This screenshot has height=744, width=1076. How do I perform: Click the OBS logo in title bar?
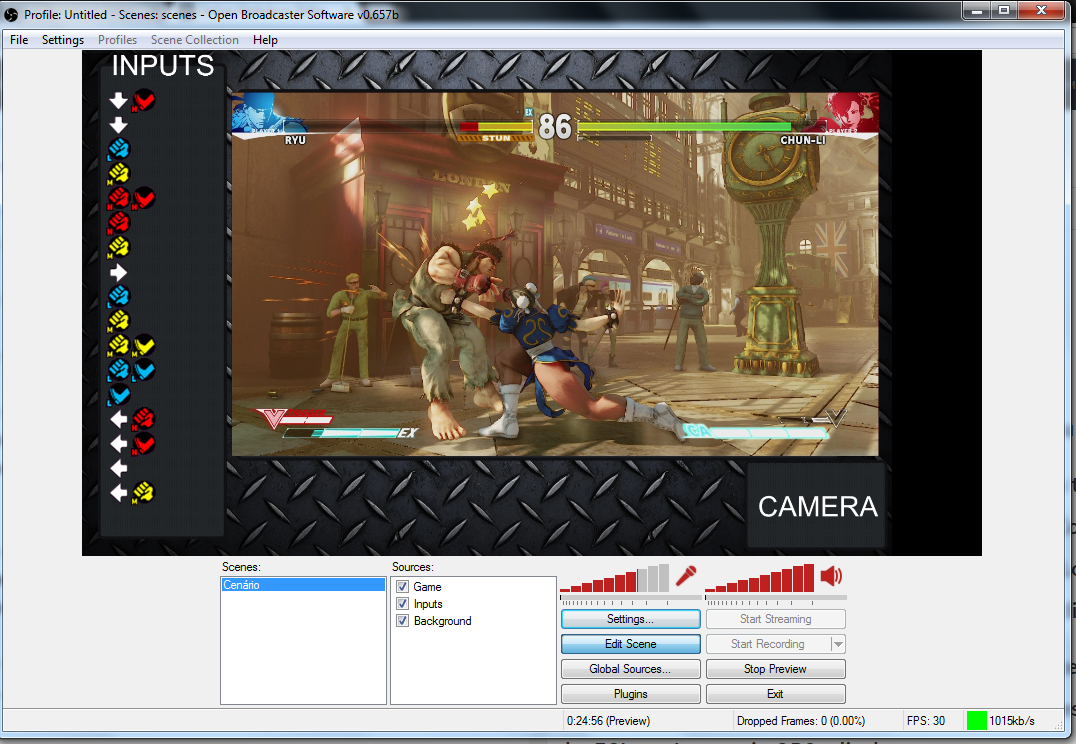11,14
